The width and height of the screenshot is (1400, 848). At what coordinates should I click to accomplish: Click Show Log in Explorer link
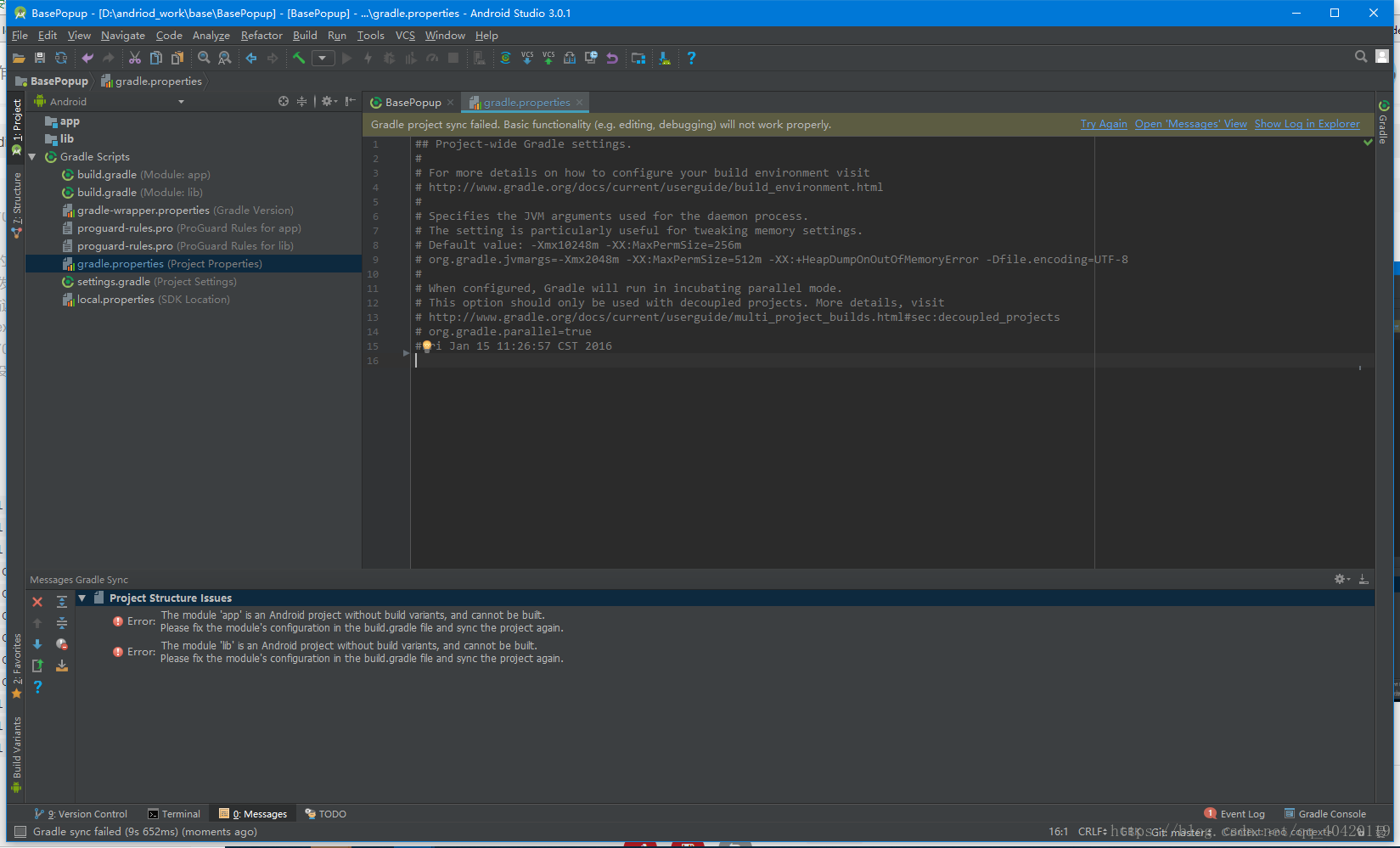coord(1307,124)
